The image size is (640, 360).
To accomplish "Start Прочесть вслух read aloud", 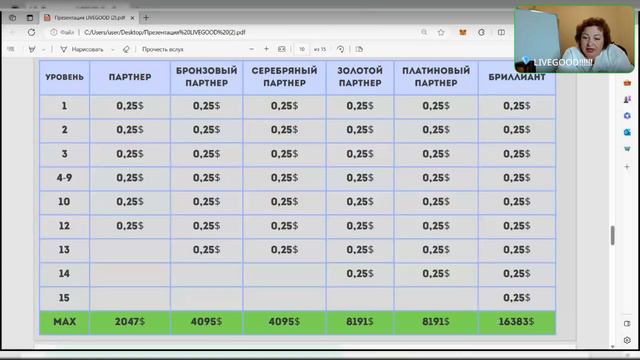I will tap(162, 49).
